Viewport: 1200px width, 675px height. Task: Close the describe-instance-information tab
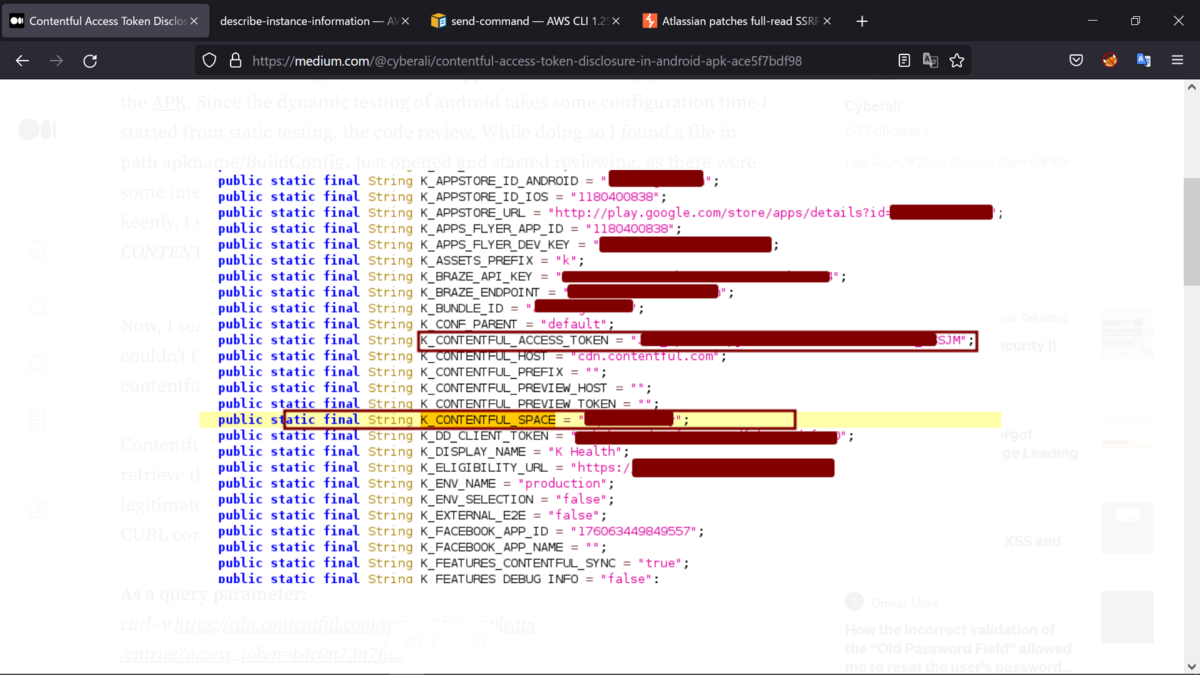(x=406, y=21)
